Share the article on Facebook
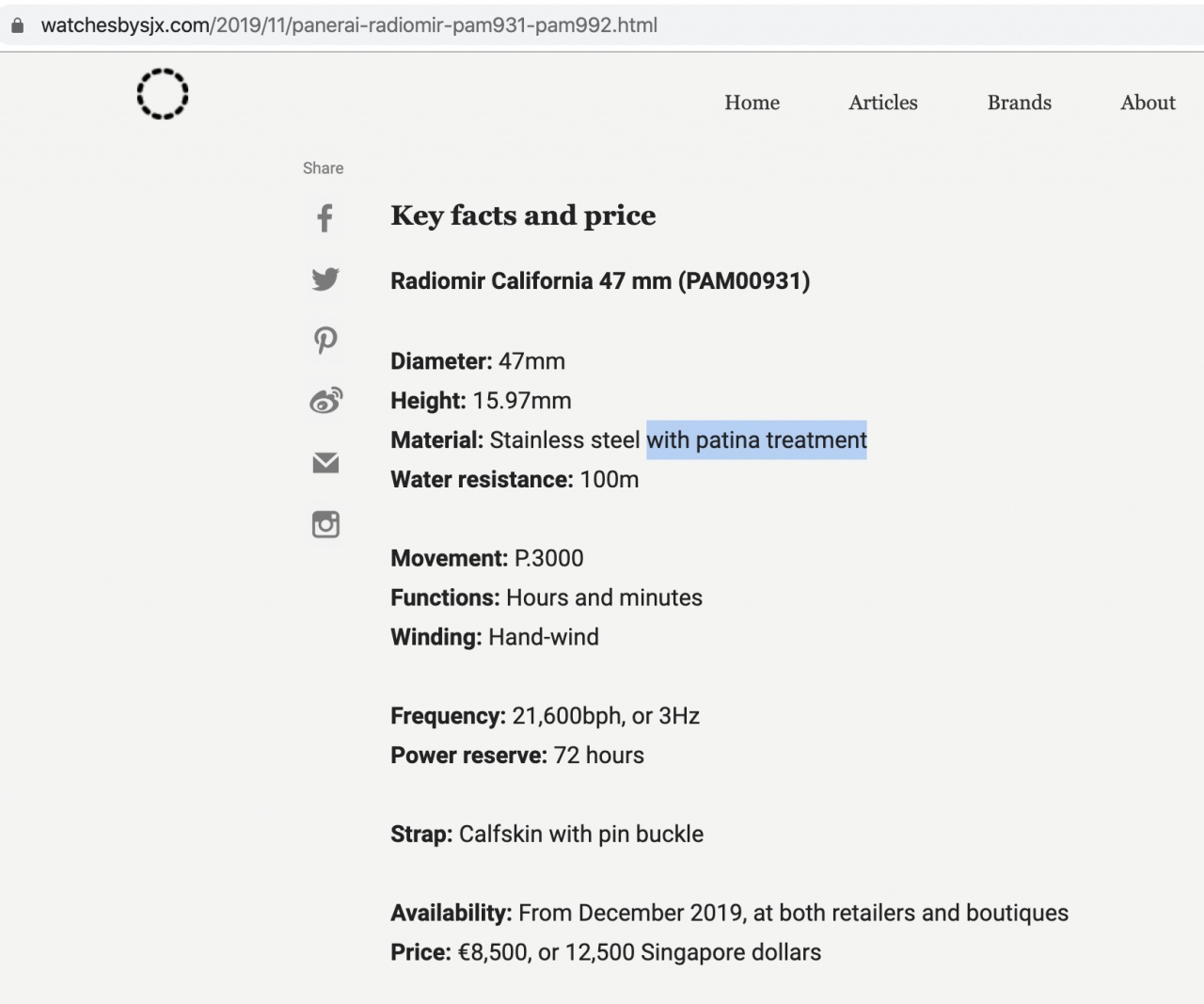 [x=325, y=218]
